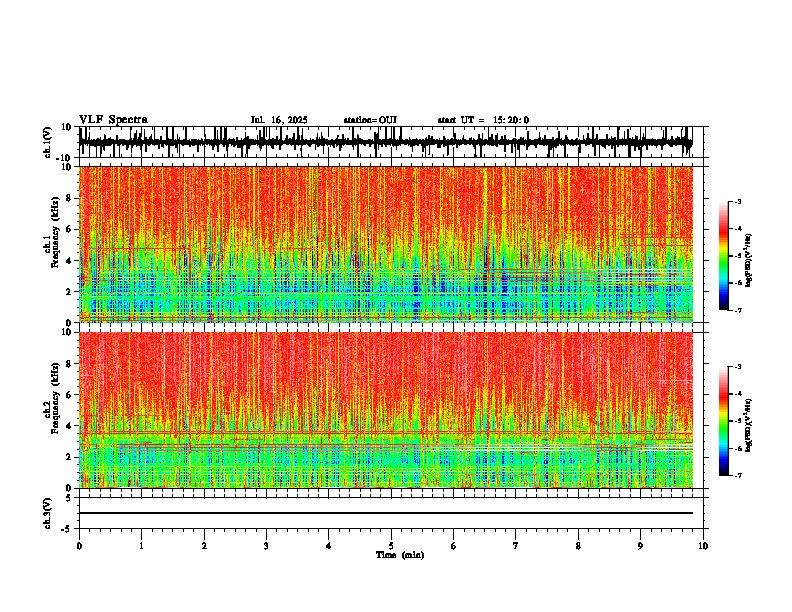The width and height of the screenshot is (792, 612).
Task: Click the color scale bar beside ch.1 spectrogram
Action: pos(724,256)
